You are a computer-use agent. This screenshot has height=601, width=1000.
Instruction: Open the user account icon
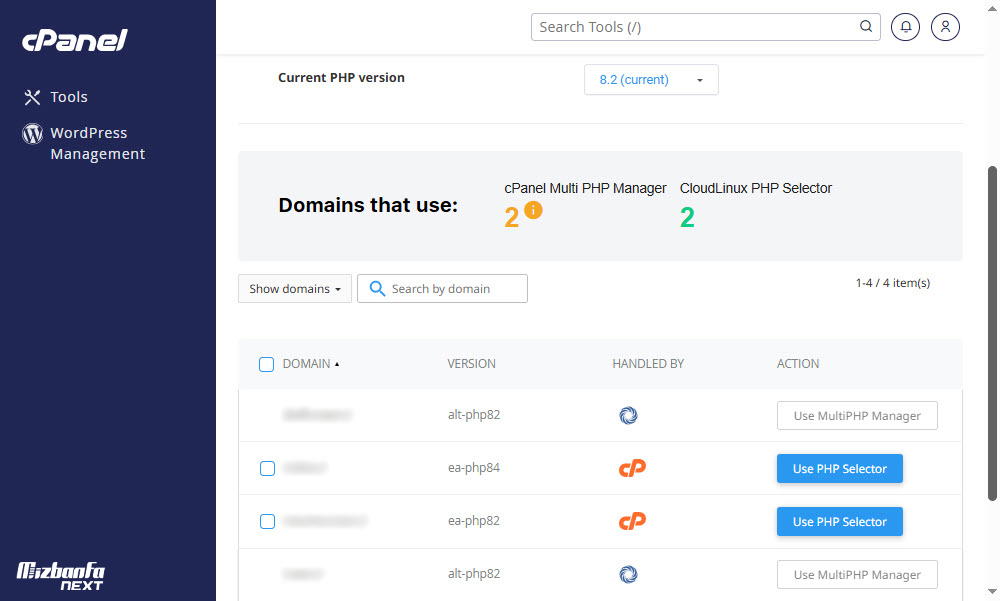click(945, 27)
